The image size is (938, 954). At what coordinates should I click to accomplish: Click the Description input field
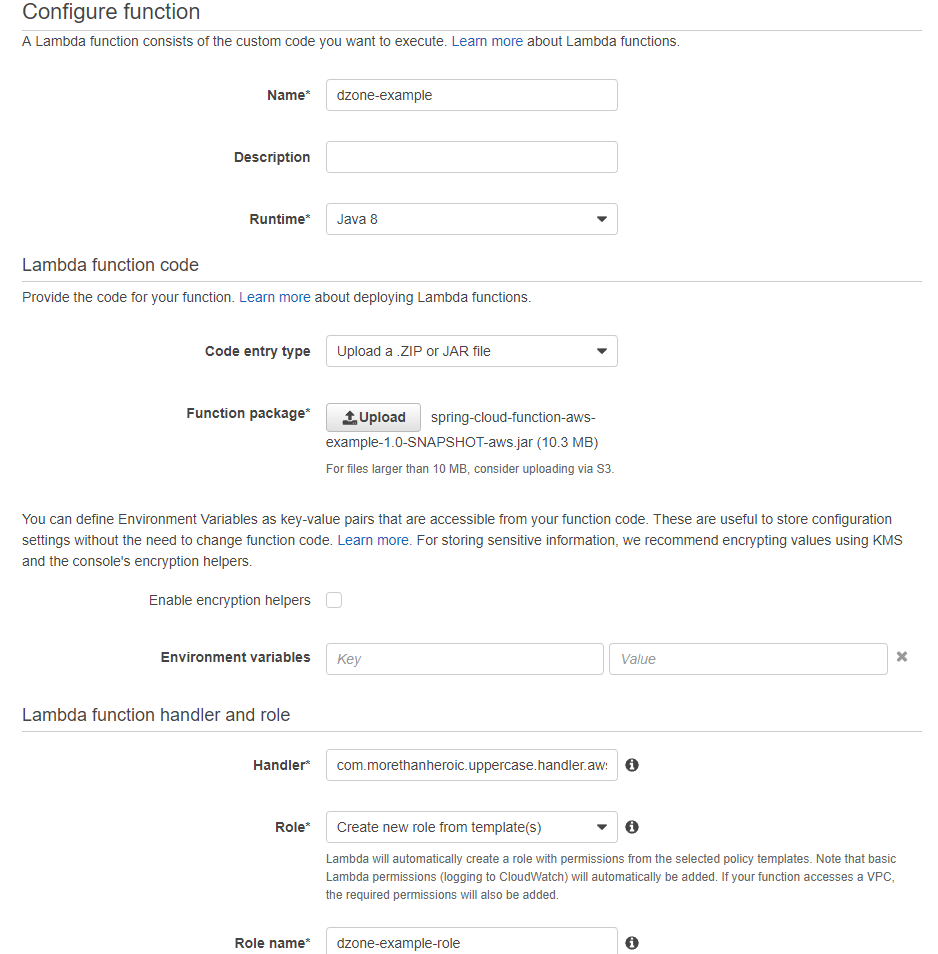tap(471, 157)
